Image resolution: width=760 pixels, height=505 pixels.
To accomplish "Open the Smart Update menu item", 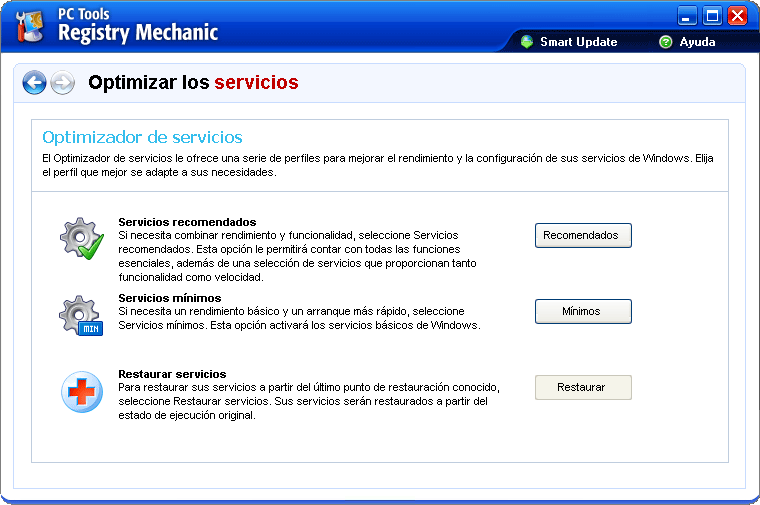I will (x=578, y=42).
